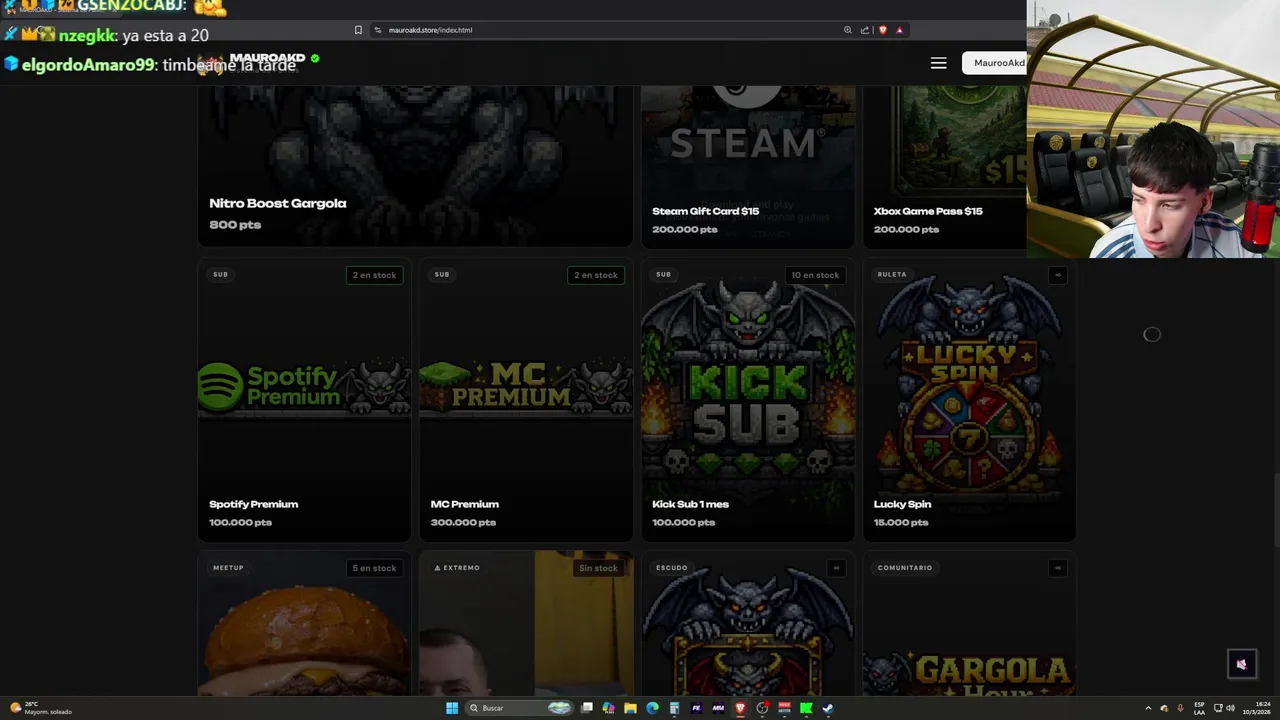The height and width of the screenshot is (720, 1280).
Task: Click the infinity stock badge on Lucky Spin
Action: point(1058,275)
